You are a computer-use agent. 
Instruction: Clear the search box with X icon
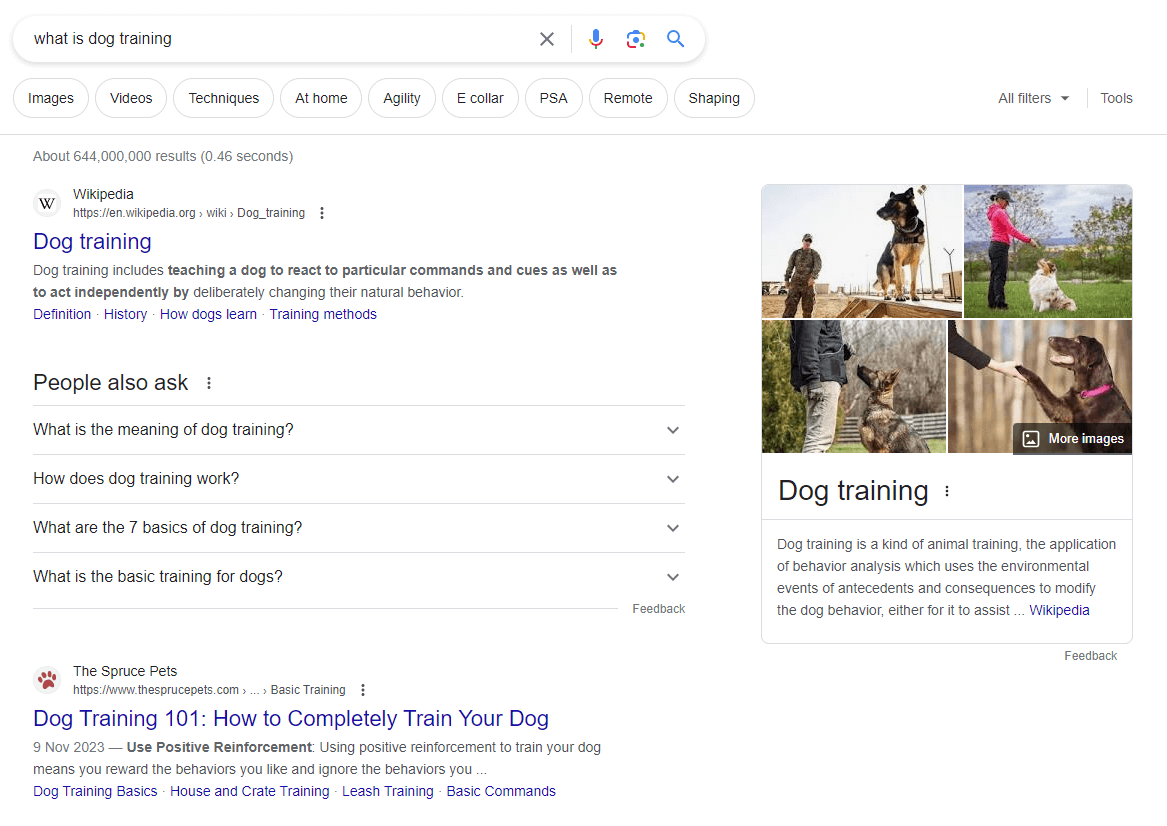547,39
